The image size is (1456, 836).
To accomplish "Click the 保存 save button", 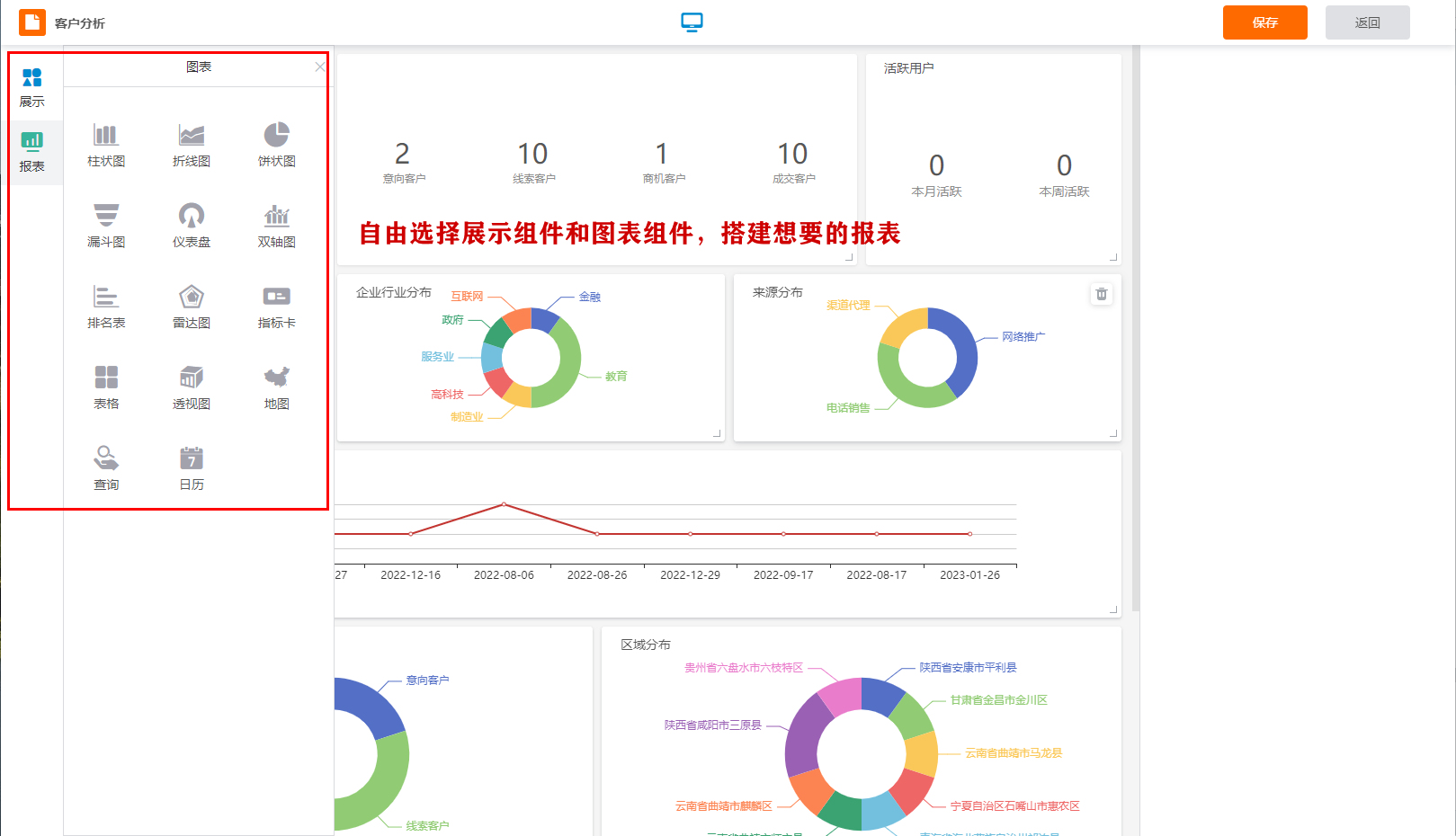I will point(1264,22).
